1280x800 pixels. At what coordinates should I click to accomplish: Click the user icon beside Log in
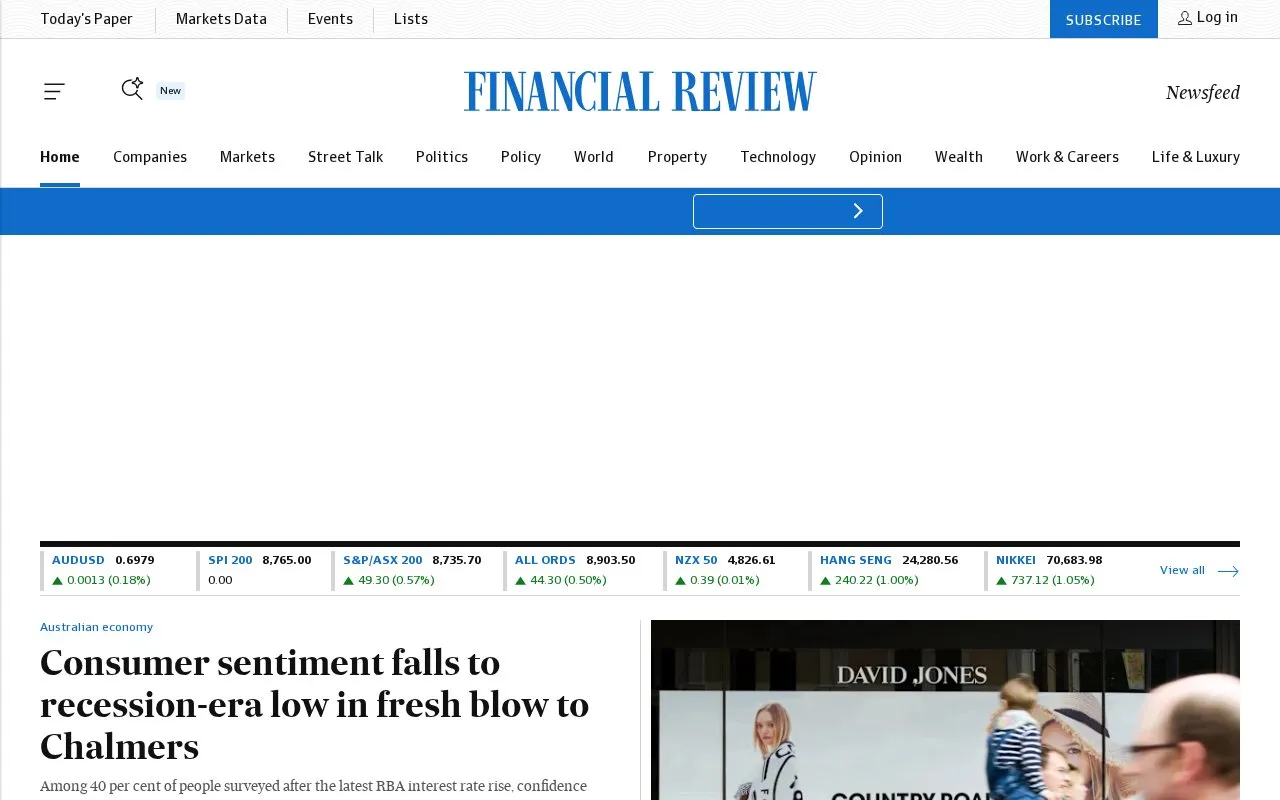[1185, 18]
